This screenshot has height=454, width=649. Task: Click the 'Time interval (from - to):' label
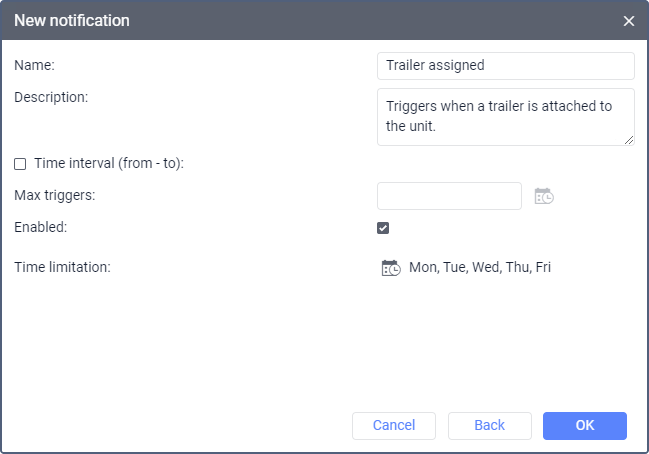click(x=109, y=162)
